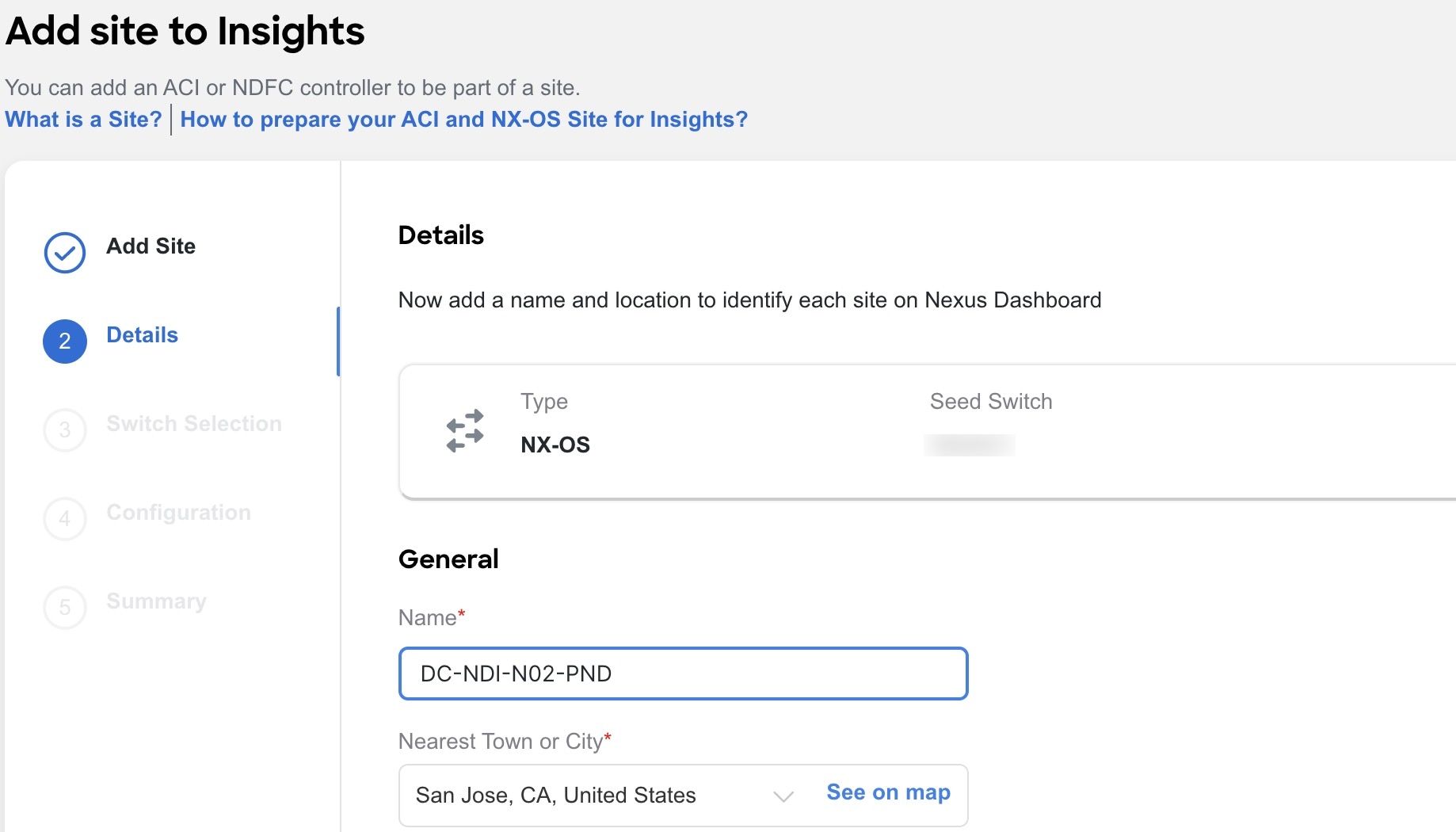This screenshot has height=832, width=1456.
Task: Select step 2 circle icon for Details
Action: point(65,342)
